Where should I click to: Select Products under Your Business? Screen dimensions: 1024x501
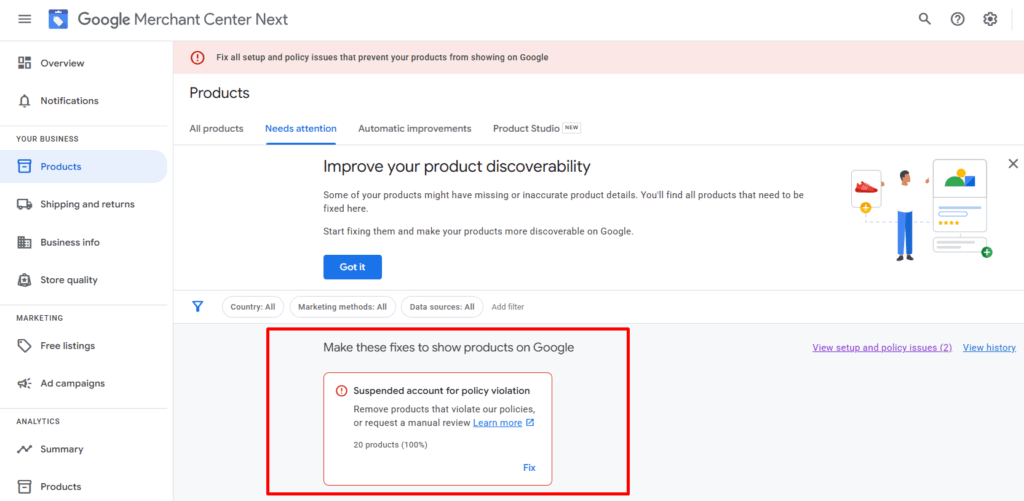[x=84, y=167]
